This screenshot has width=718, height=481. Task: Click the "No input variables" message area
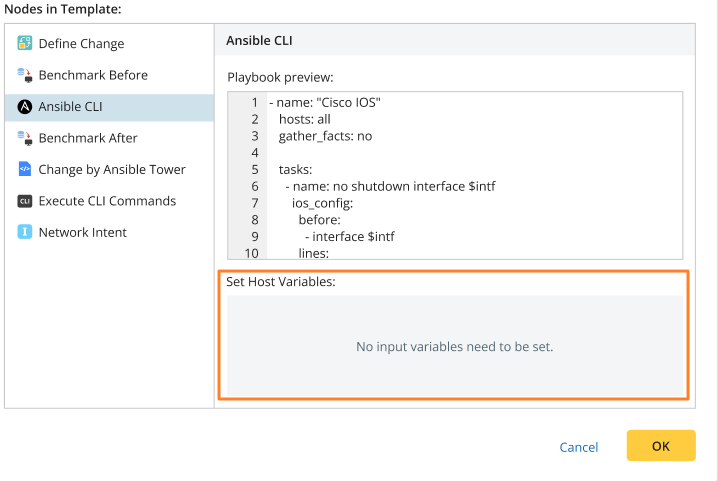[455, 347]
